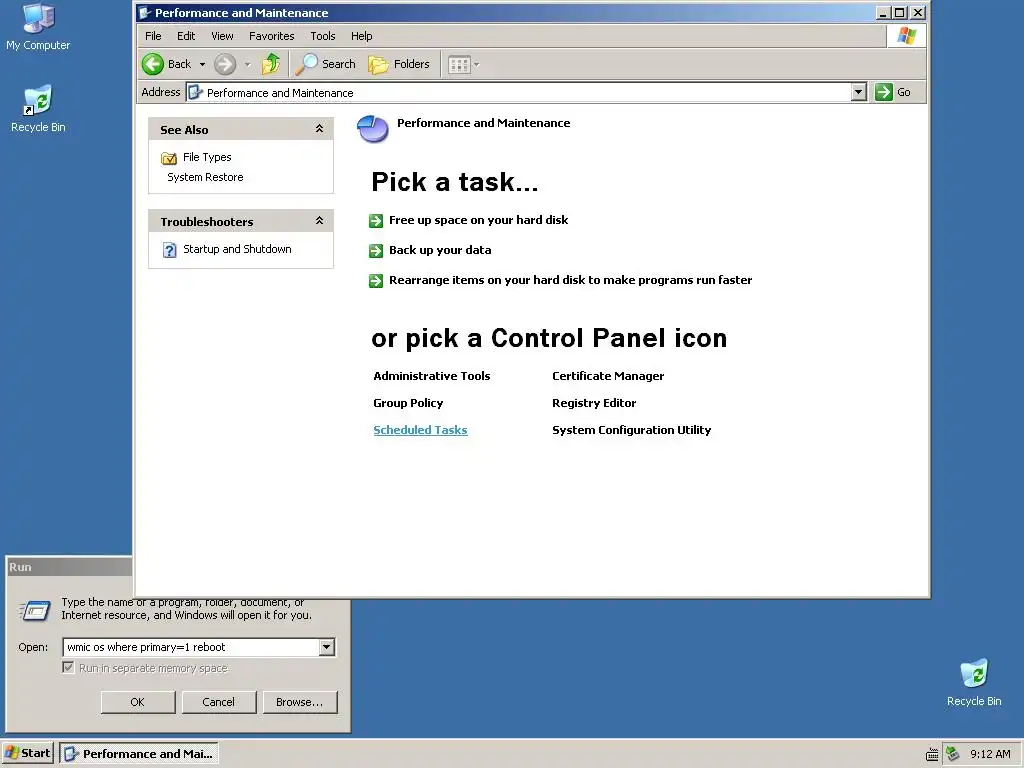1024x768 pixels.
Task: Collapse the See Also panel
Action: [x=319, y=129]
